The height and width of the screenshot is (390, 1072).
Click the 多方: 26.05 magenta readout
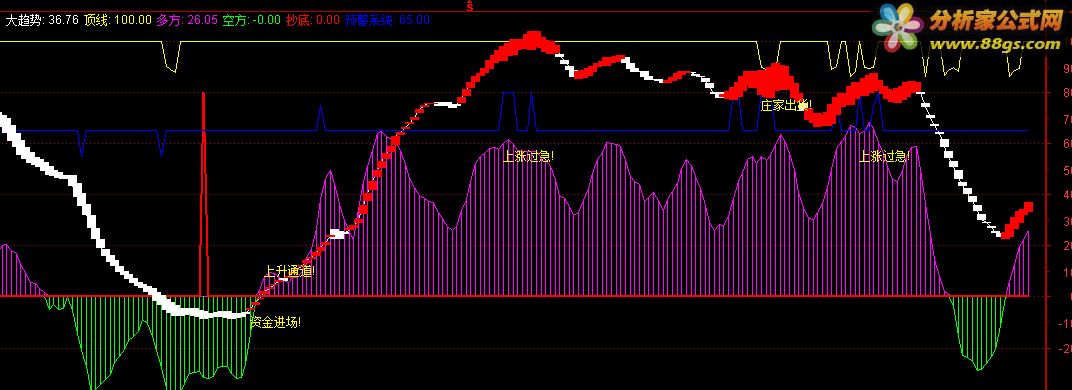(x=187, y=20)
